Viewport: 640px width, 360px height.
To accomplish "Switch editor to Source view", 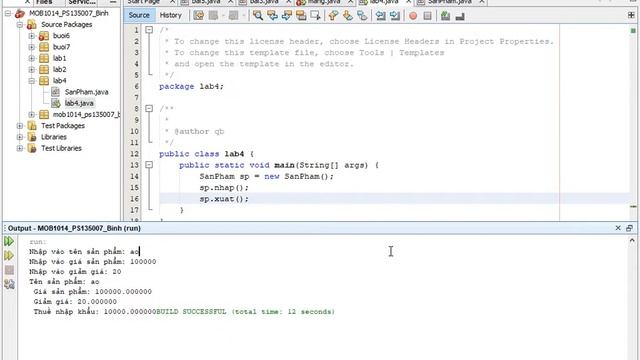I will click(139, 15).
